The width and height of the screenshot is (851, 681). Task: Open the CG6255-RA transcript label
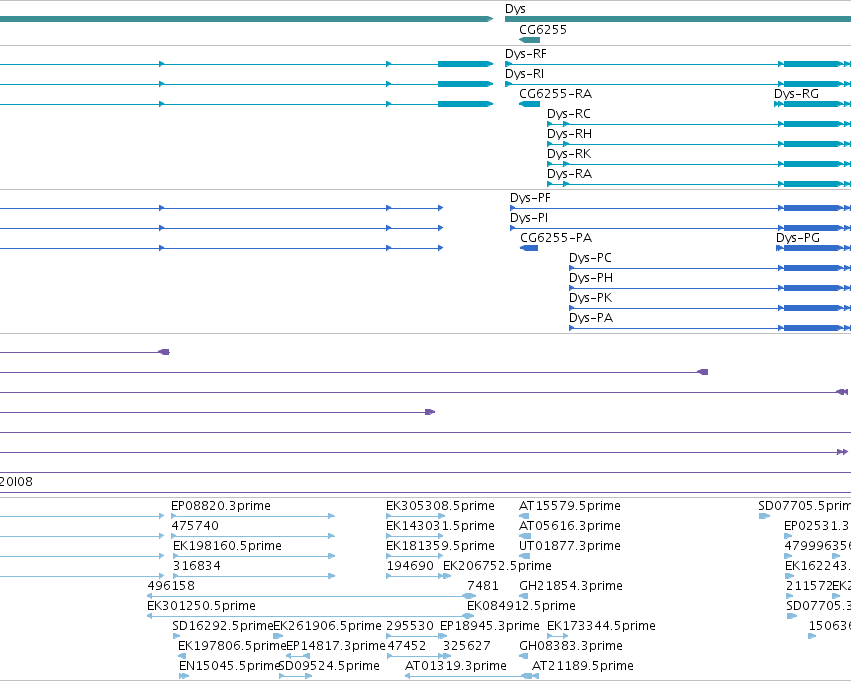tap(555, 94)
